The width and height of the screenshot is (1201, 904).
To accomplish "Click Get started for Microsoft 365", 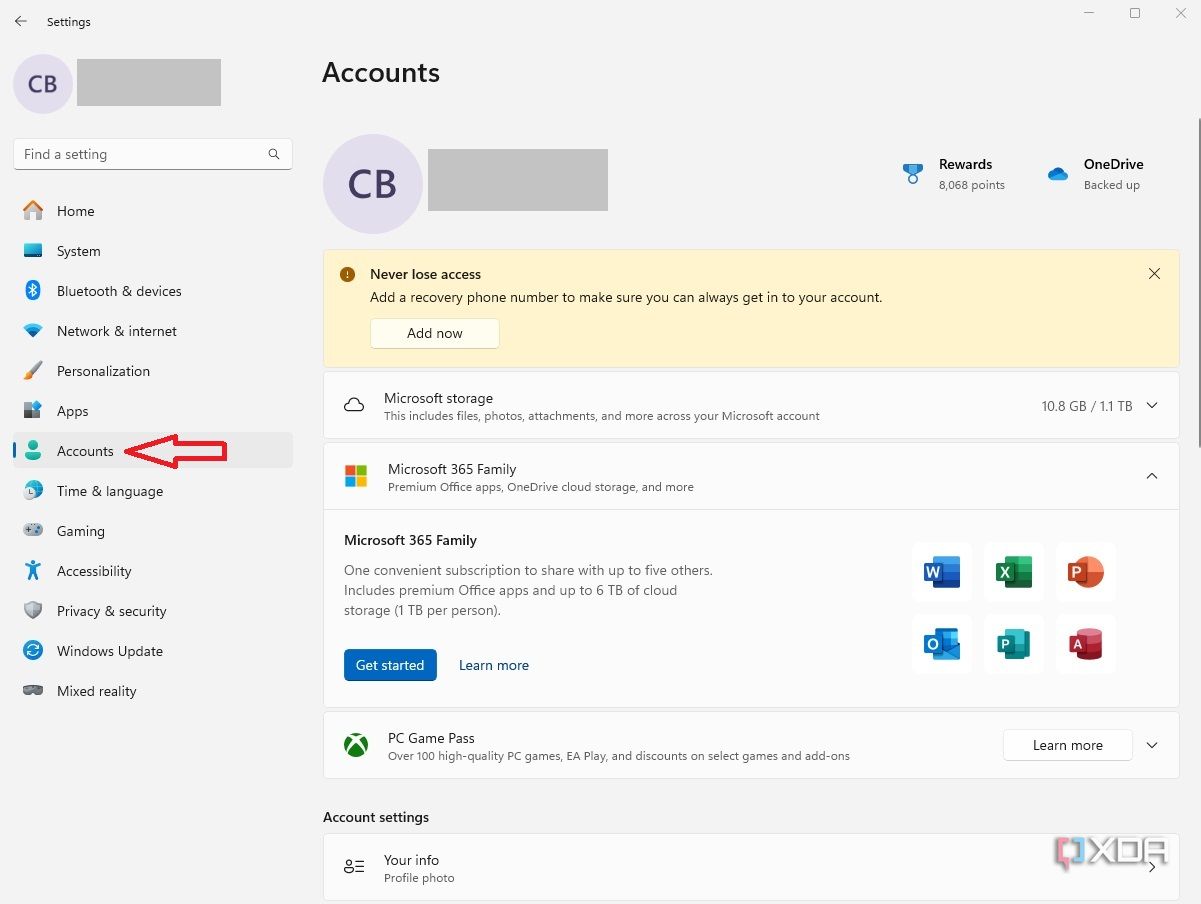I will [x=390, y=665].
